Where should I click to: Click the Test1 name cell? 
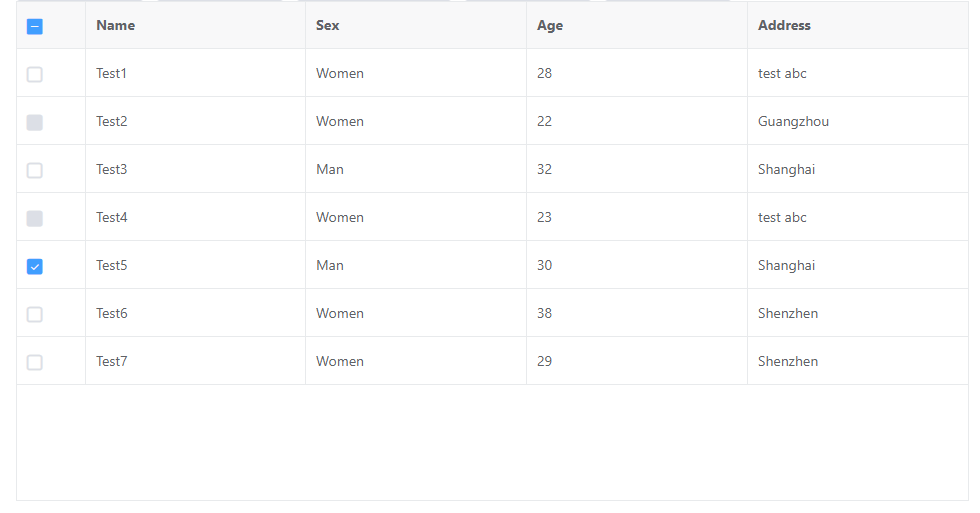[112, 74]
